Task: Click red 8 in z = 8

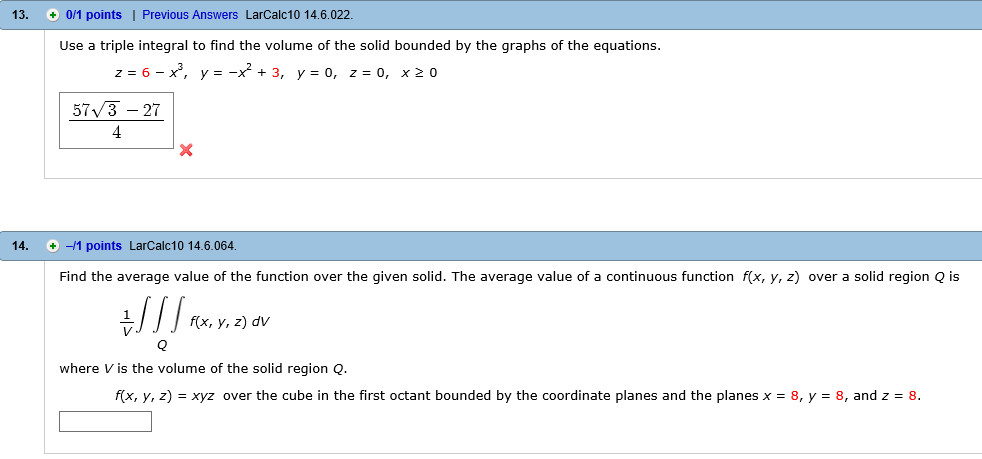Action: click(912, 396)
